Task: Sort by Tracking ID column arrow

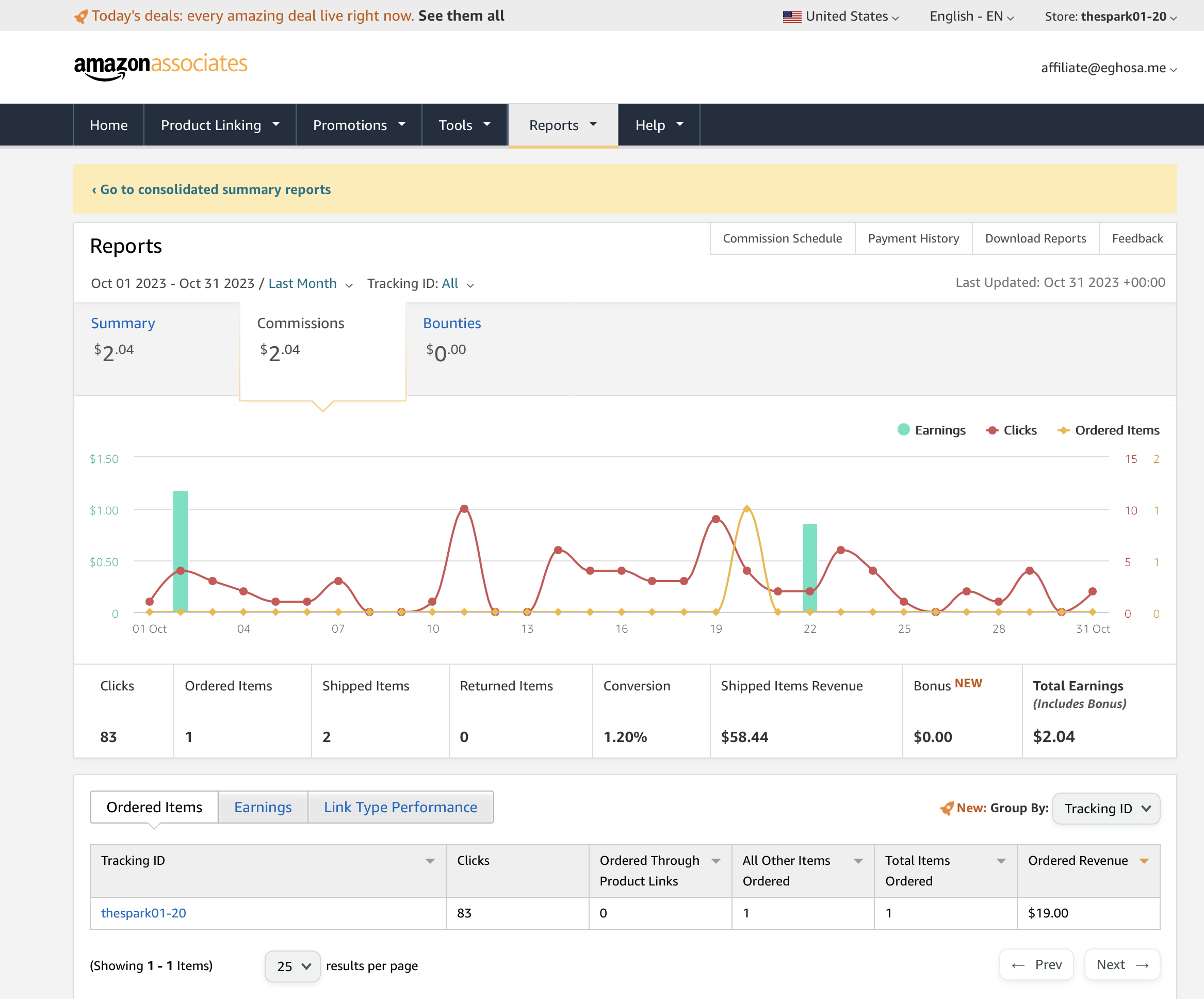Action: click(x=430, y=861)
